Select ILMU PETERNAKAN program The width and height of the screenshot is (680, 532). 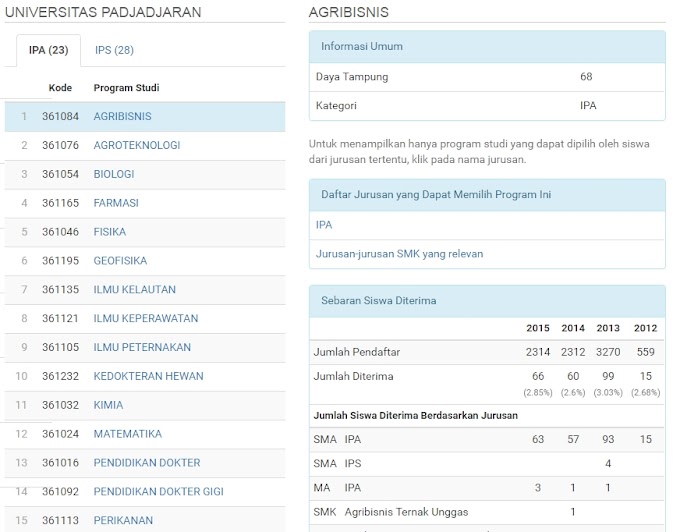click(x=142, y=347)
